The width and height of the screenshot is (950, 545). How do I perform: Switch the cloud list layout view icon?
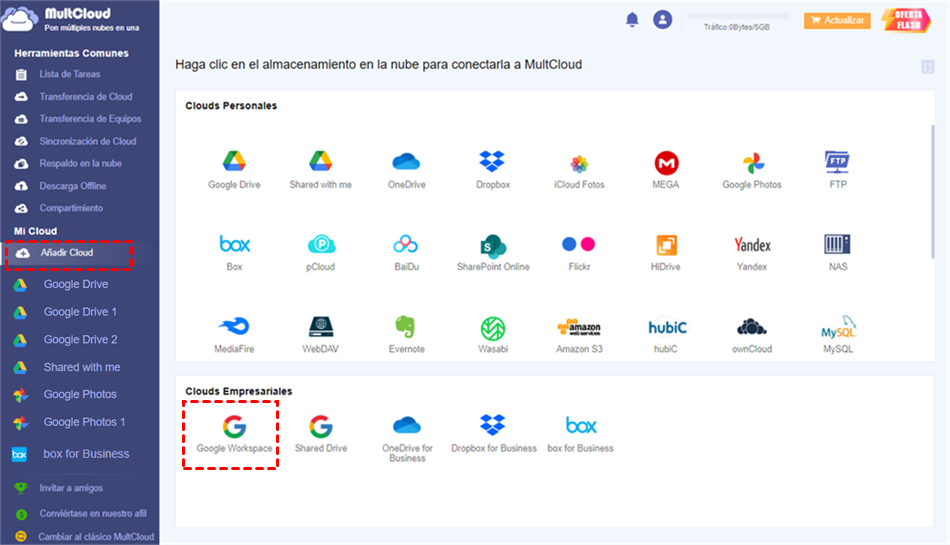928,67
